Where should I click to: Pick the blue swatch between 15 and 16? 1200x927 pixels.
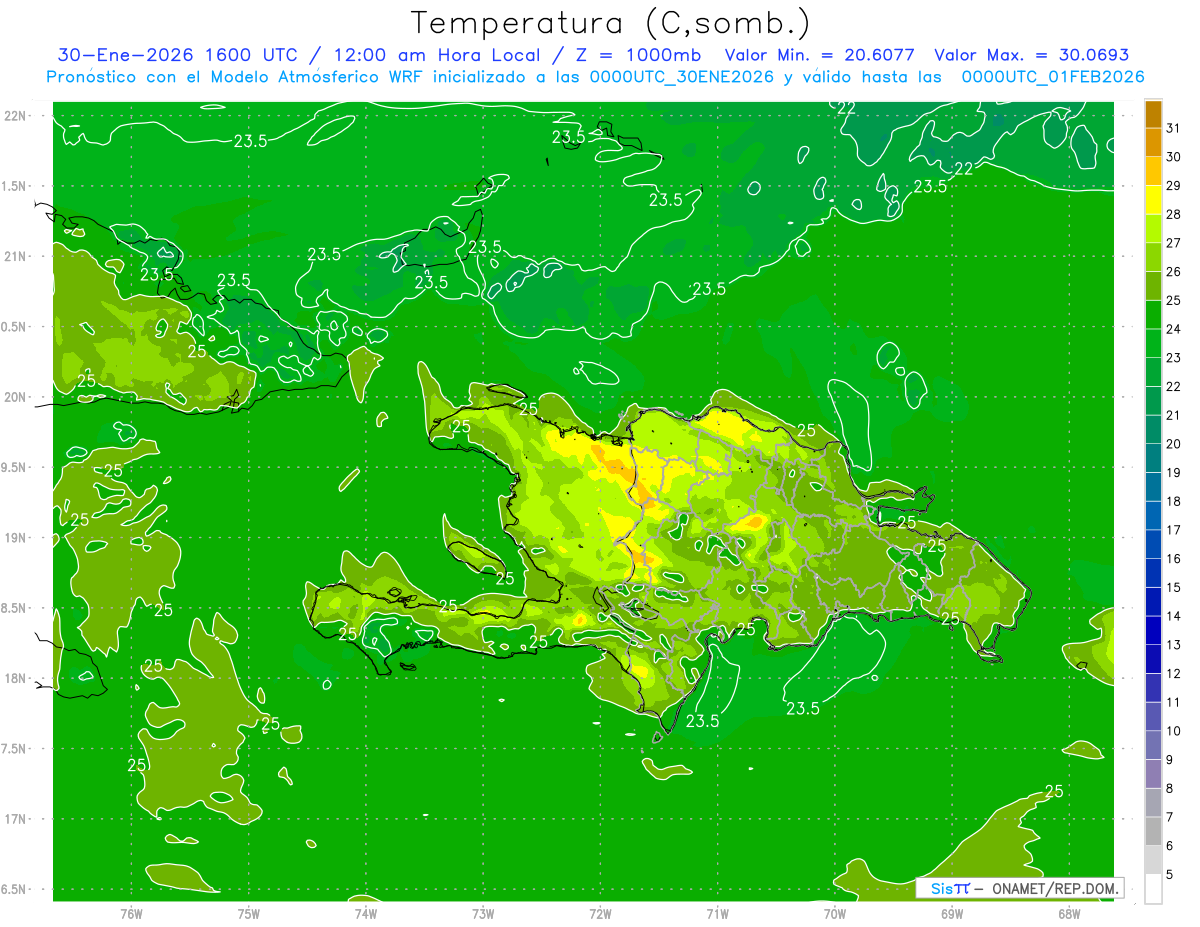coord(1153,573)
